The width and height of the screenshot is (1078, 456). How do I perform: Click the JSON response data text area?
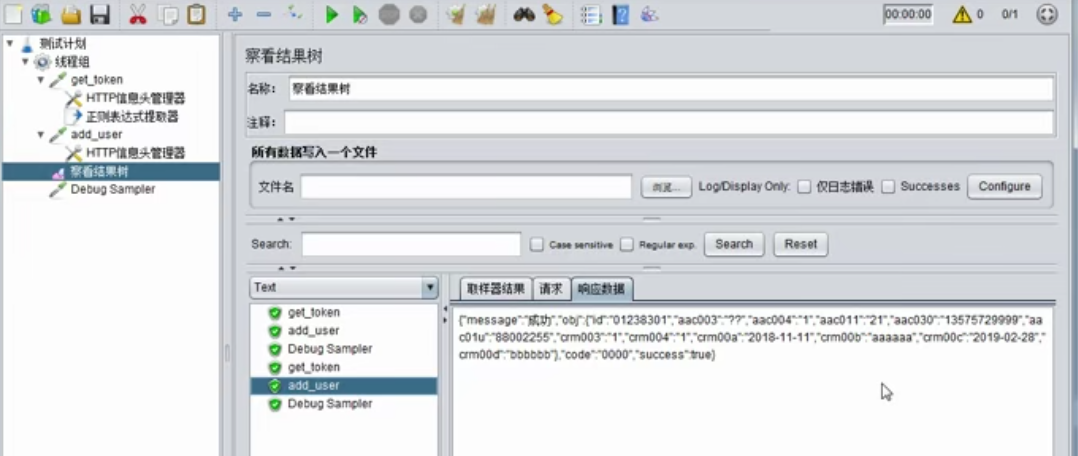752,382
